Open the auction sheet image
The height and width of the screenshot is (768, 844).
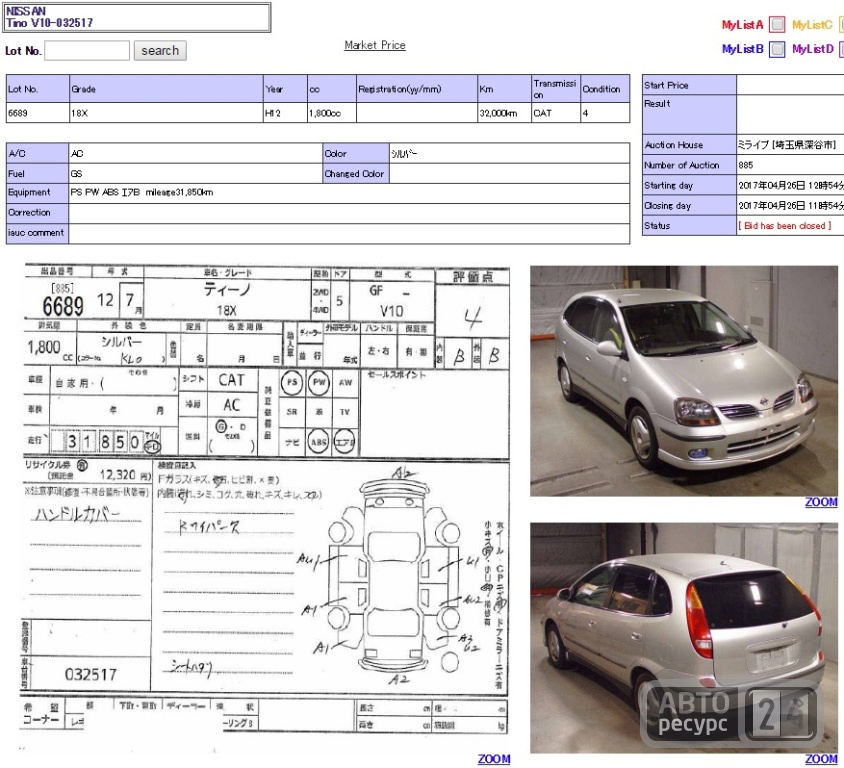[265, 506]
